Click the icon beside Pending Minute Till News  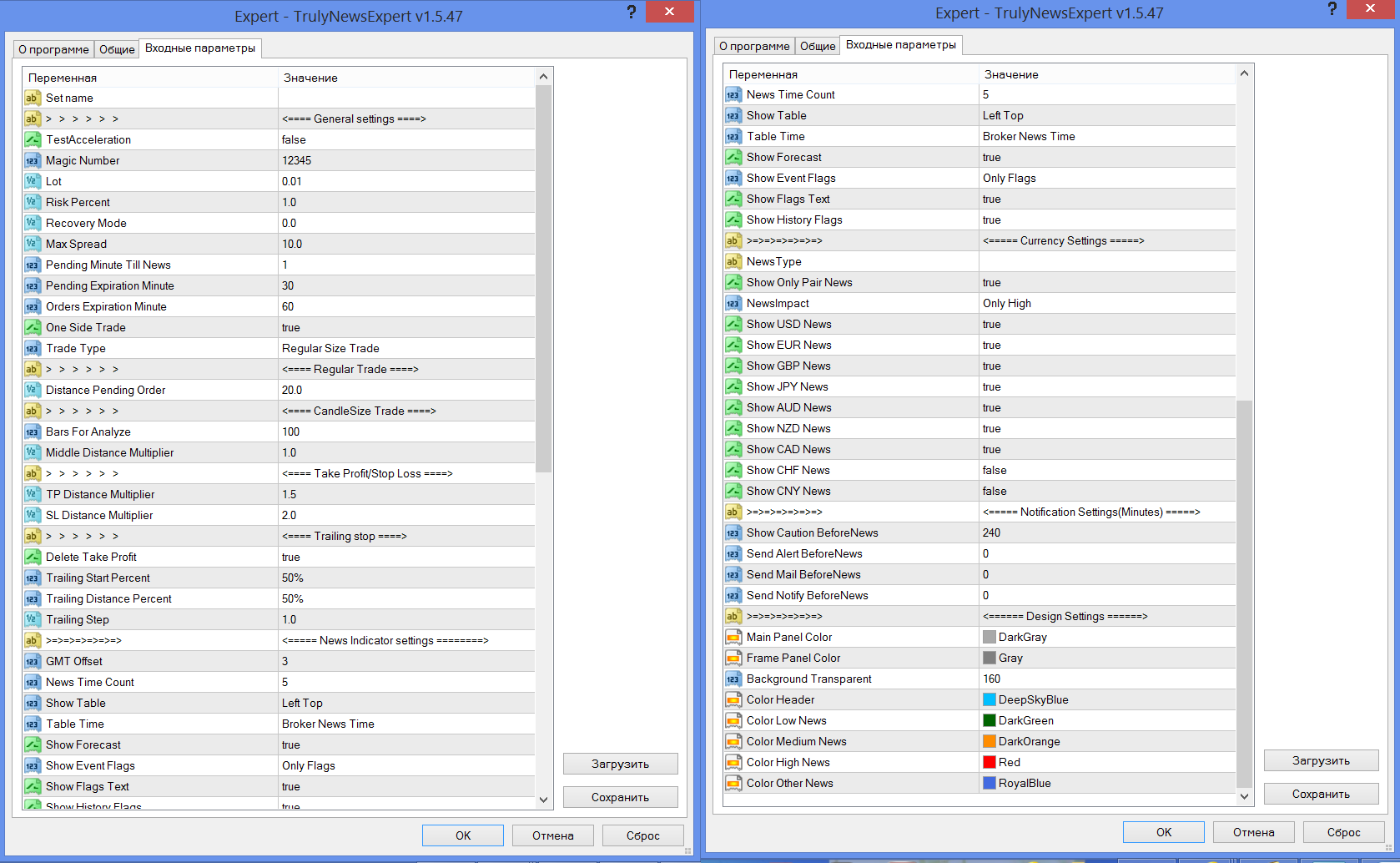pos(32,265)
